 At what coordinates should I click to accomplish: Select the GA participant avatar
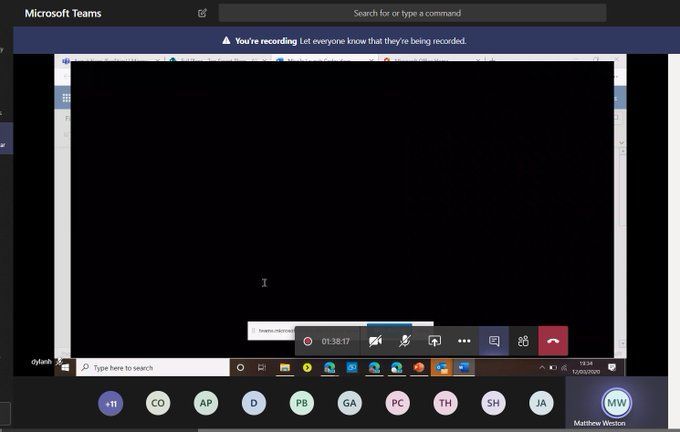click(350, 403)
